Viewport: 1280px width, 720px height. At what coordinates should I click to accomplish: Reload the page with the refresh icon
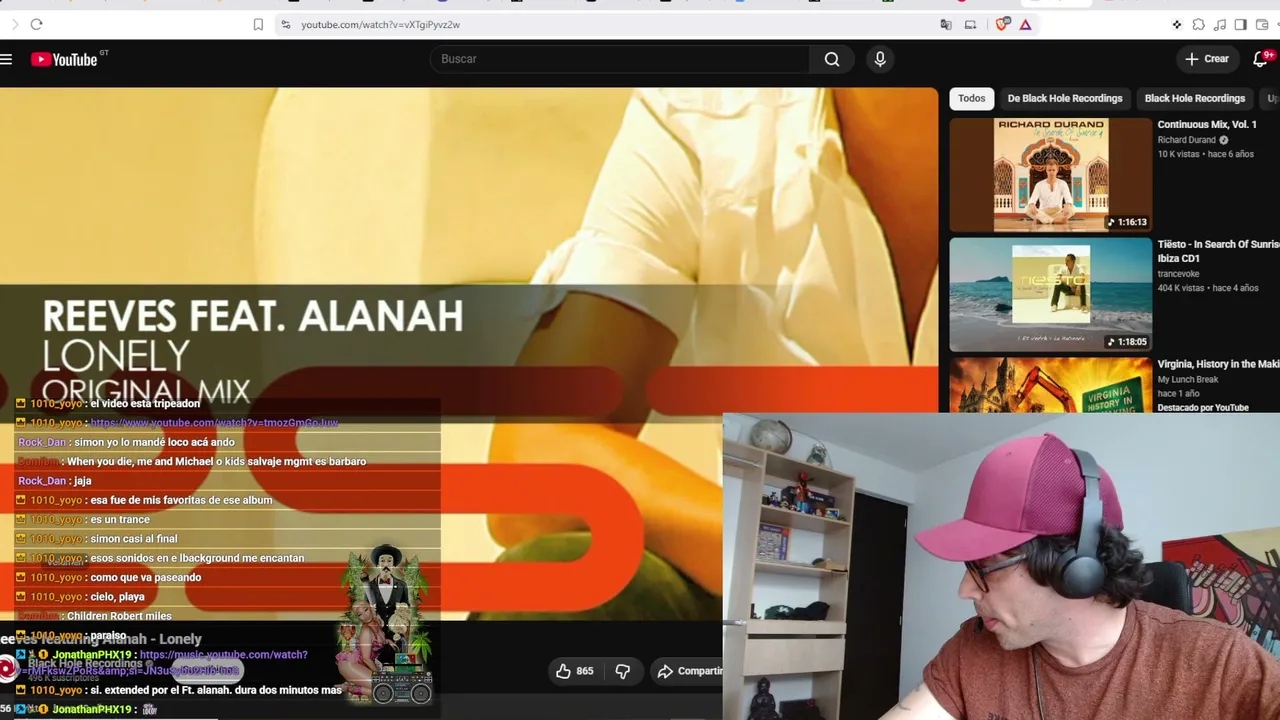[x=36, y=24]
